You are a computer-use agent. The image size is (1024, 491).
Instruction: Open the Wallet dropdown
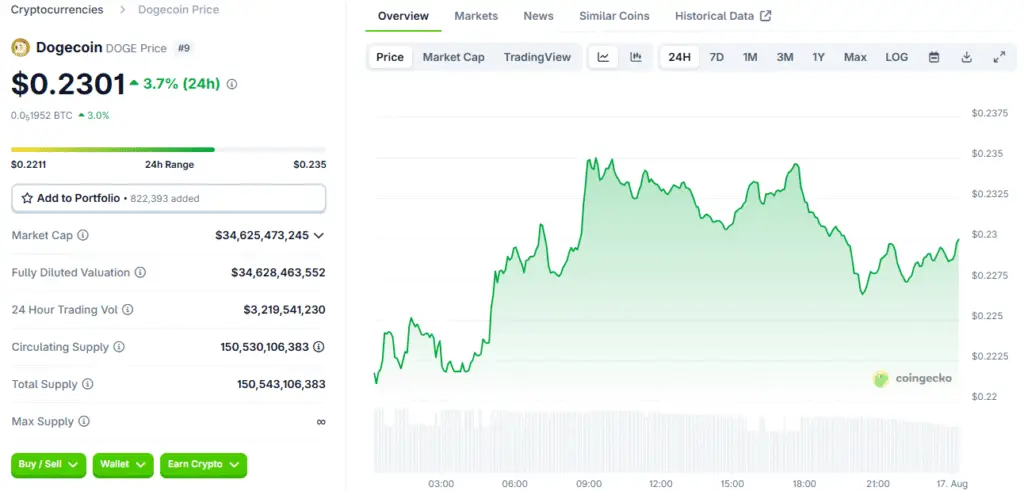(123, 464)
